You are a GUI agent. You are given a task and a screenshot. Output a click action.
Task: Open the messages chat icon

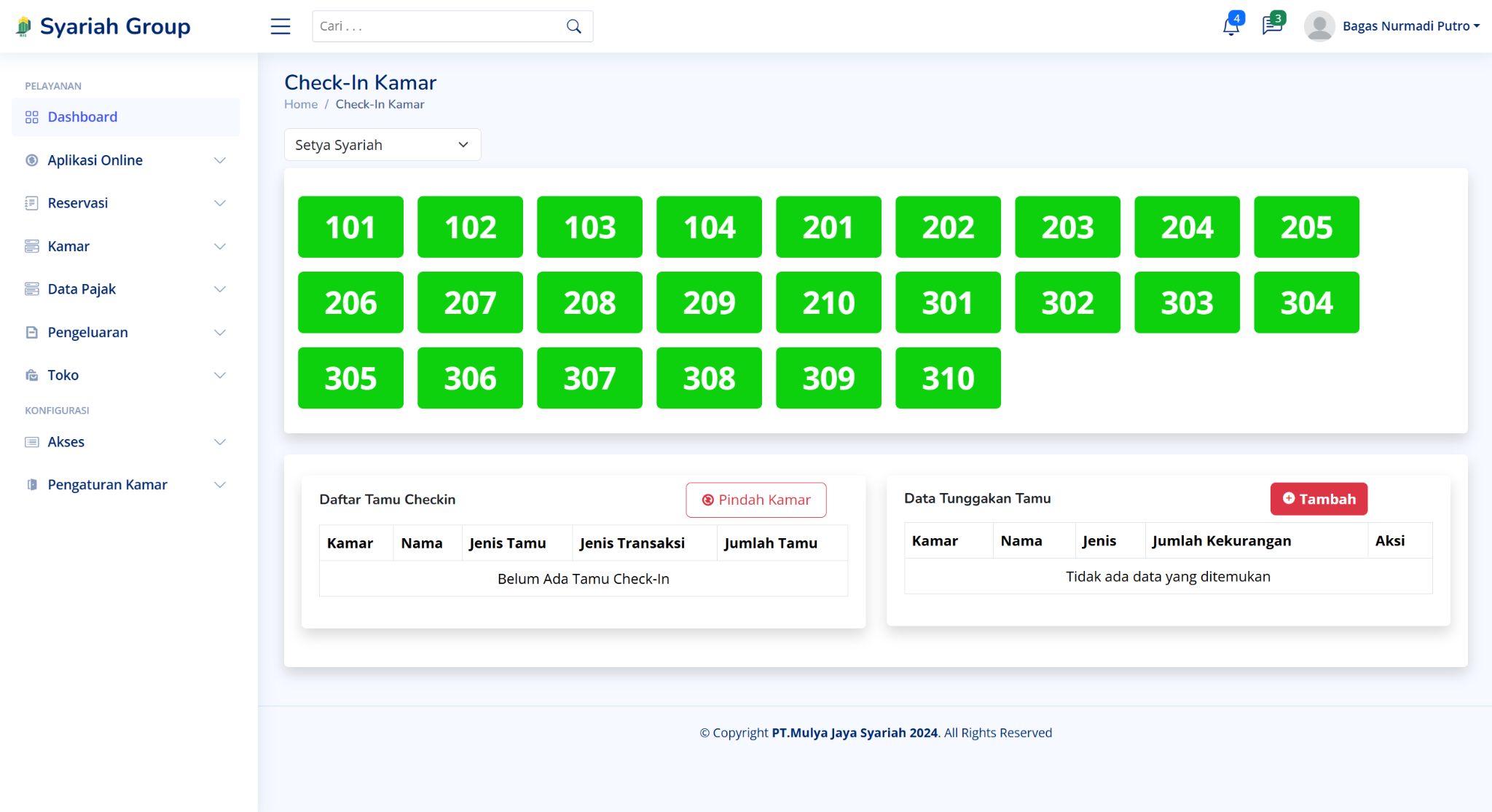click(x=1272, y=26)
